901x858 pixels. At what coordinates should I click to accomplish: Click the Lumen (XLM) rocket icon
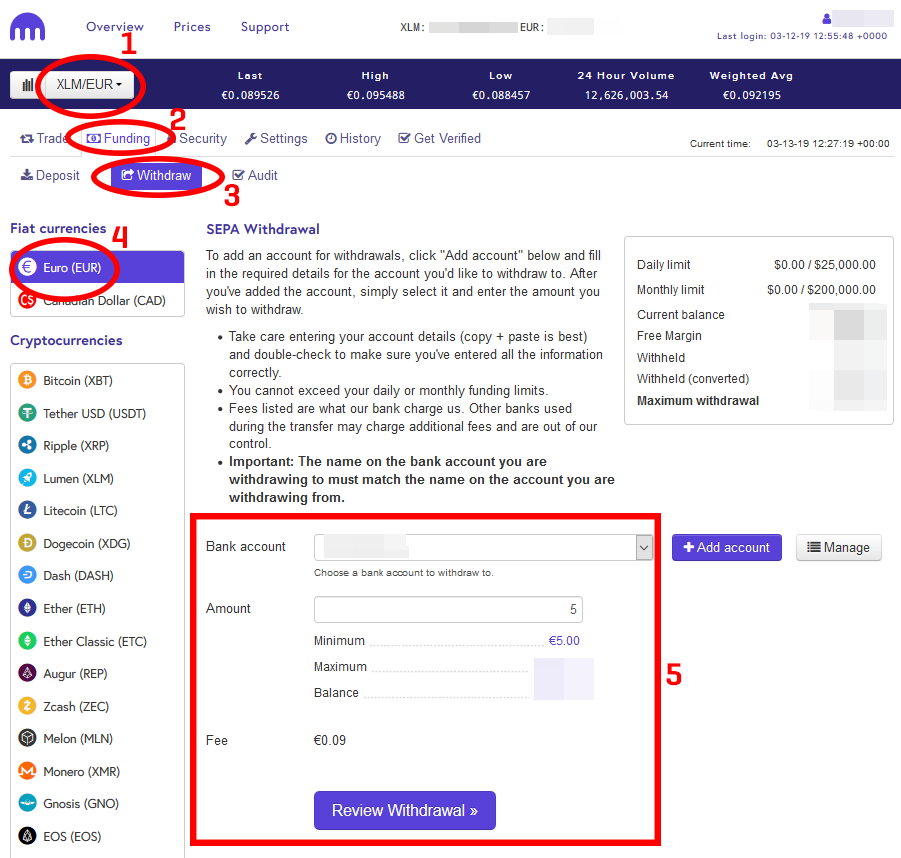tap(27, 478)
